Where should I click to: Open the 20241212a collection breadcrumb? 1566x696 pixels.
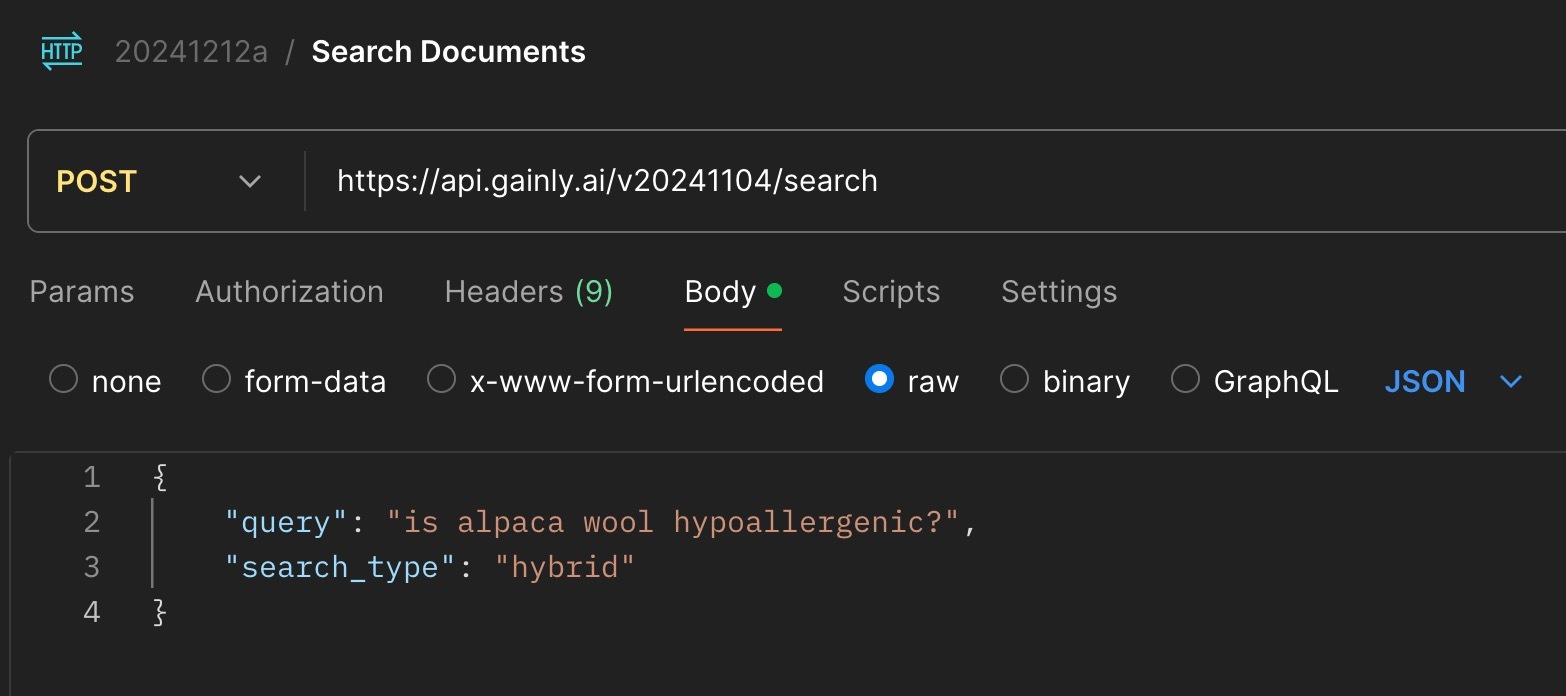(x=191, y=52)
